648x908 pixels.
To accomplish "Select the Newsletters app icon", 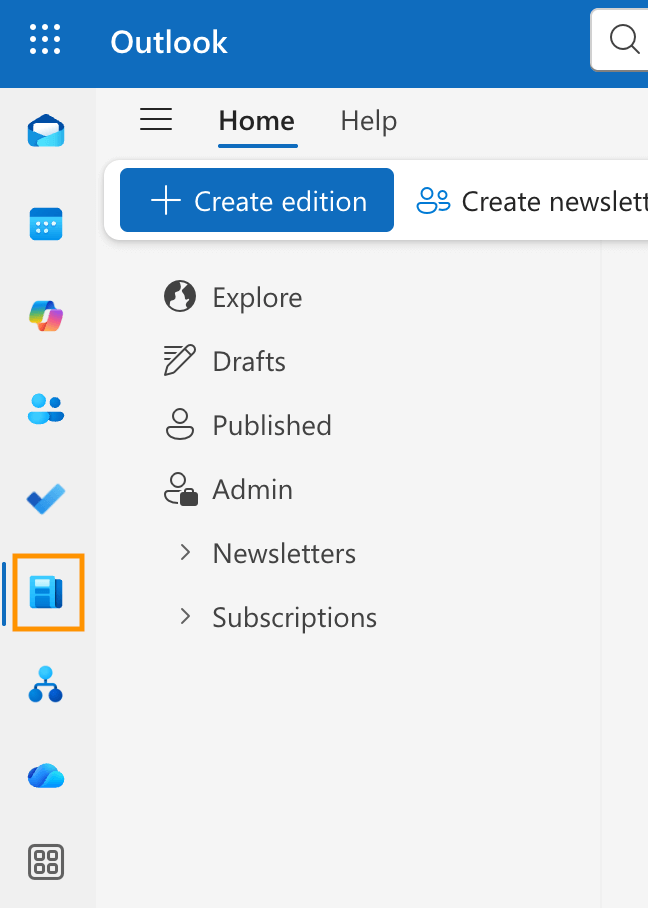I will pos(46,592).
